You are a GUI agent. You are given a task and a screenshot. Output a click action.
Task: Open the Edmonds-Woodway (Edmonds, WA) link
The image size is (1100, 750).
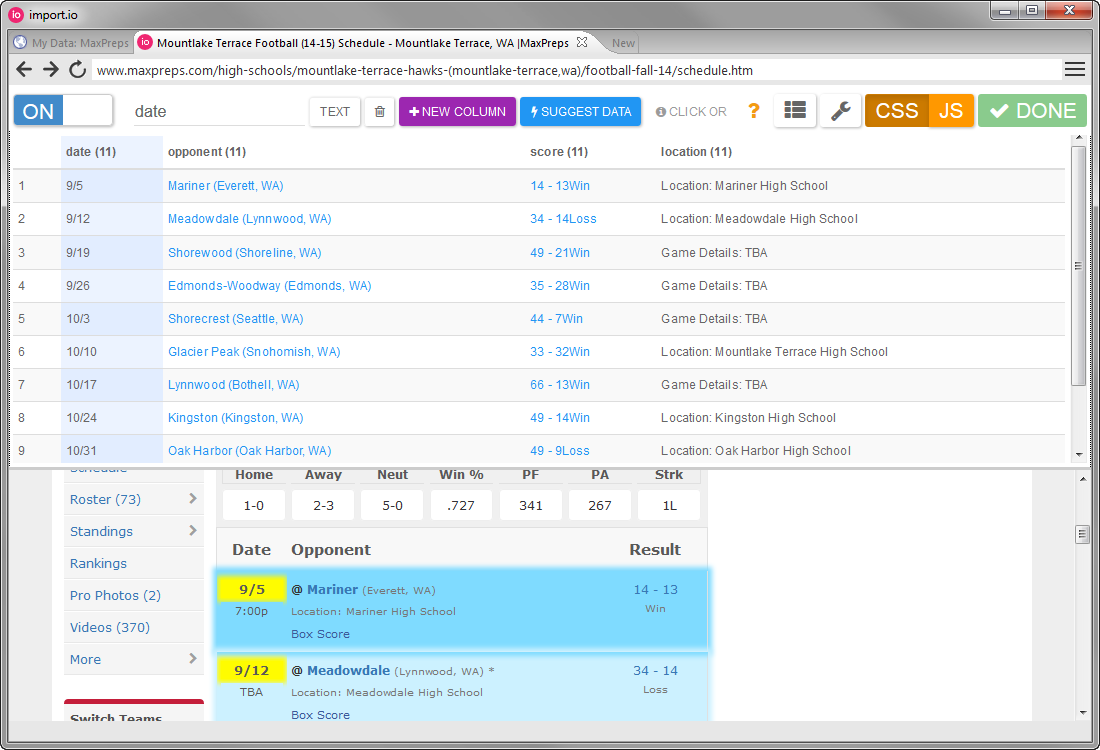point(269,286)
